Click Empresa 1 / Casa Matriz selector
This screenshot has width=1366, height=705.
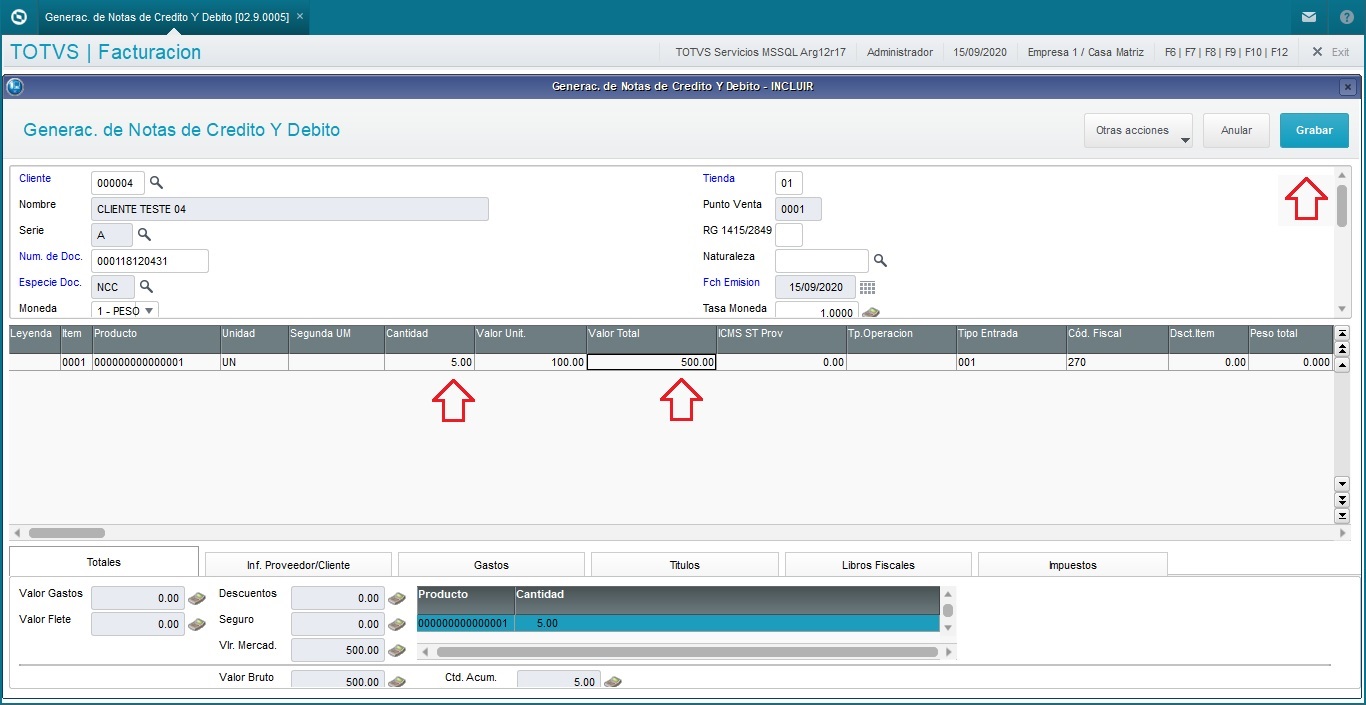coord(1084,52)
